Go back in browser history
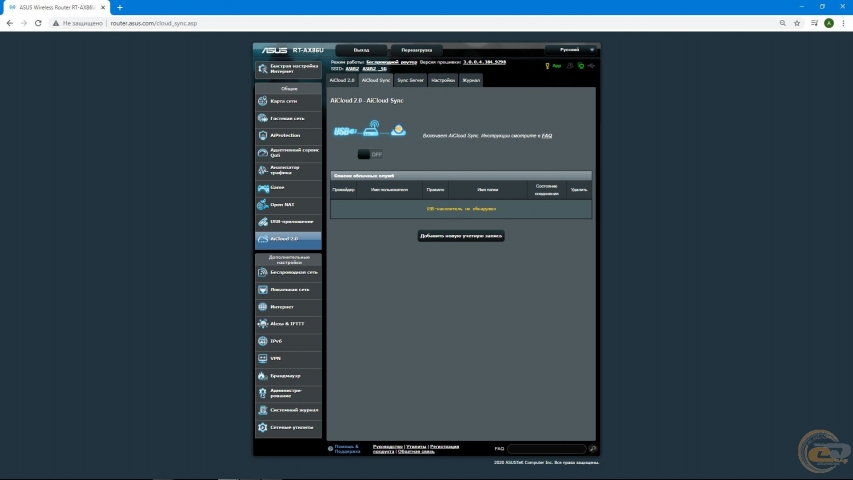853x480 pixels. click(10, 23)
